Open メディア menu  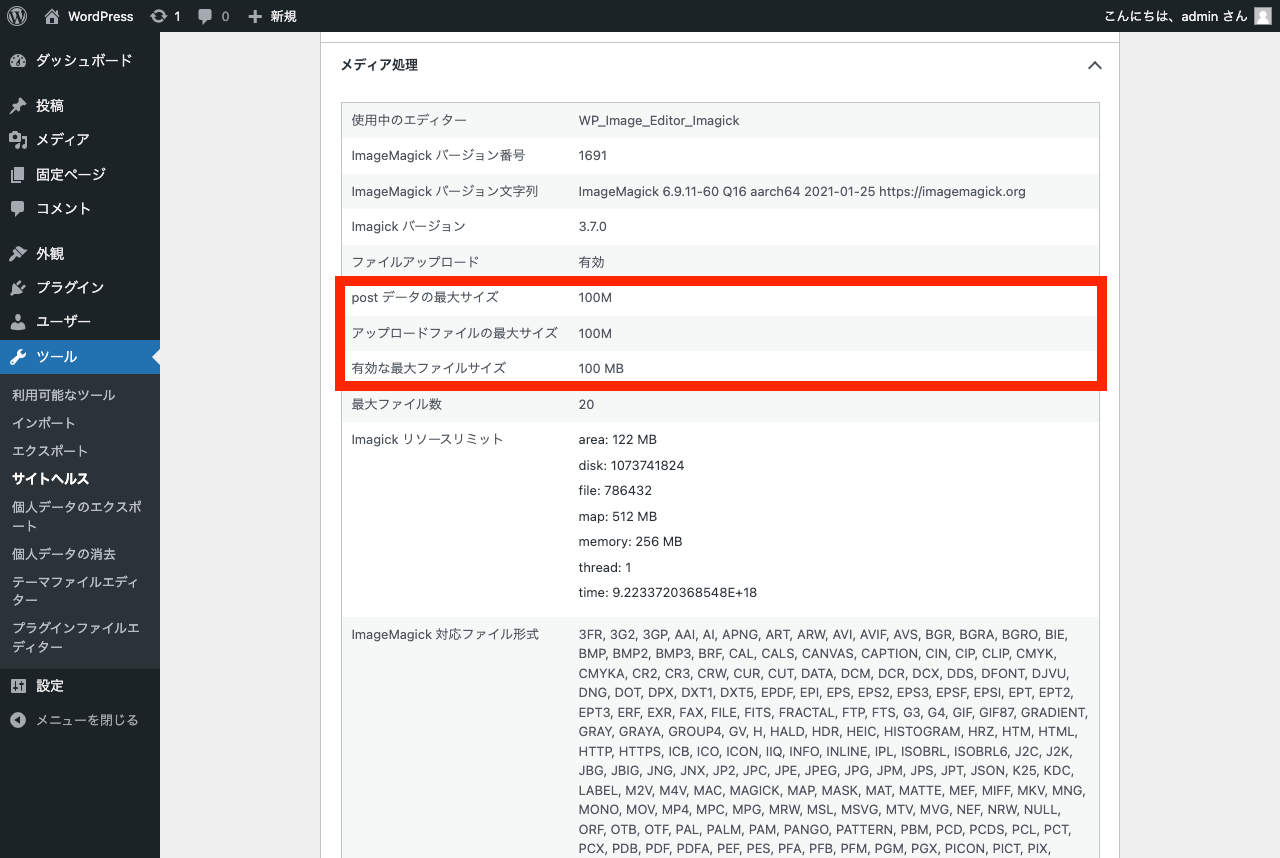[80, 139]
